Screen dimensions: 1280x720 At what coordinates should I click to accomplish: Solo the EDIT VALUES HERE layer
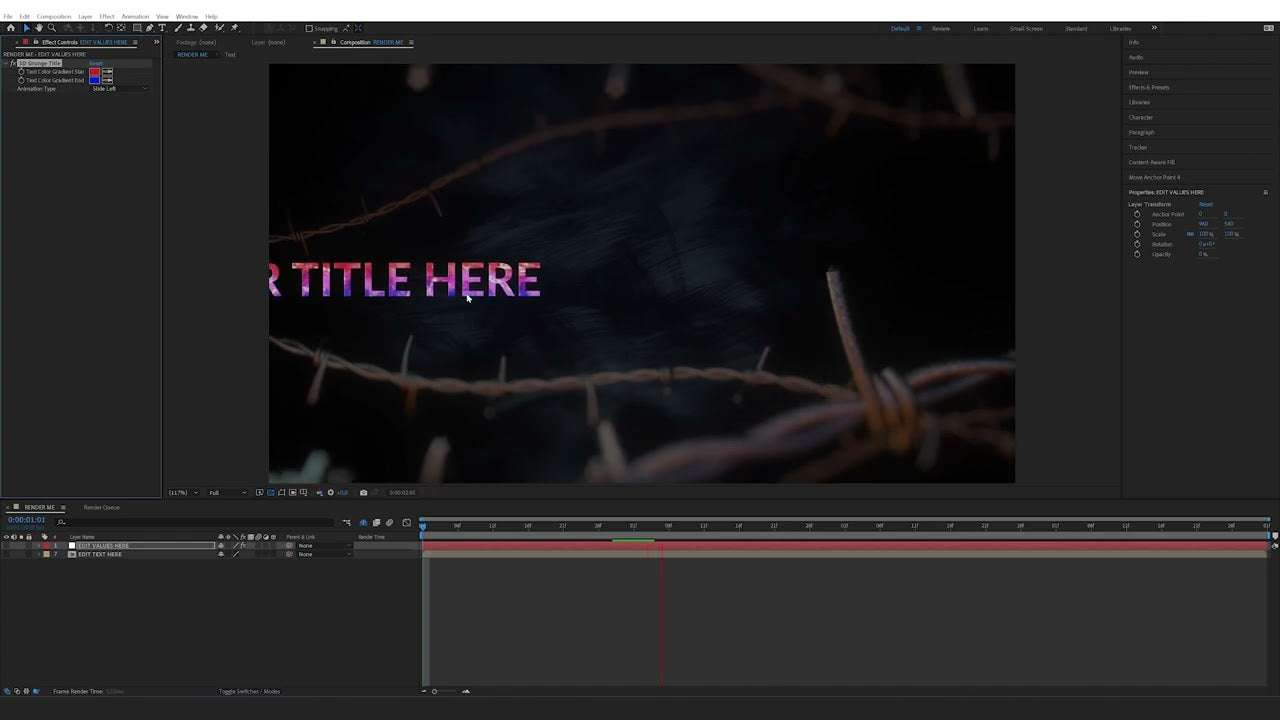(x=21, y=545)
